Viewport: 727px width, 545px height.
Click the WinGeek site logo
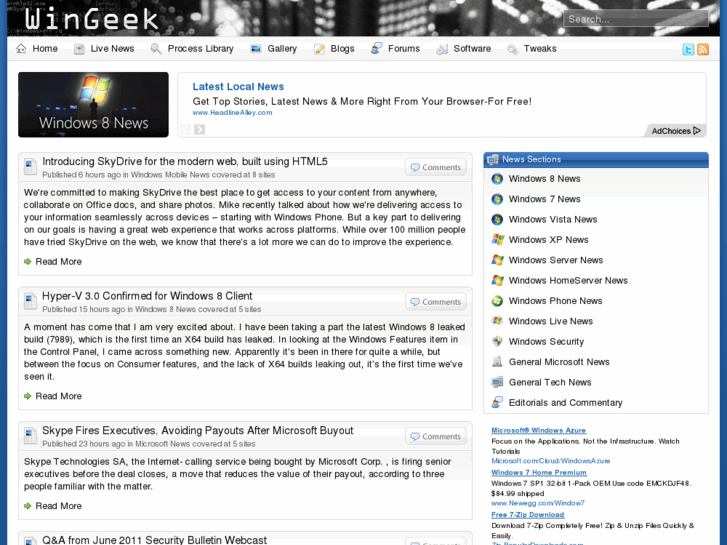click(x=91, y=19)
